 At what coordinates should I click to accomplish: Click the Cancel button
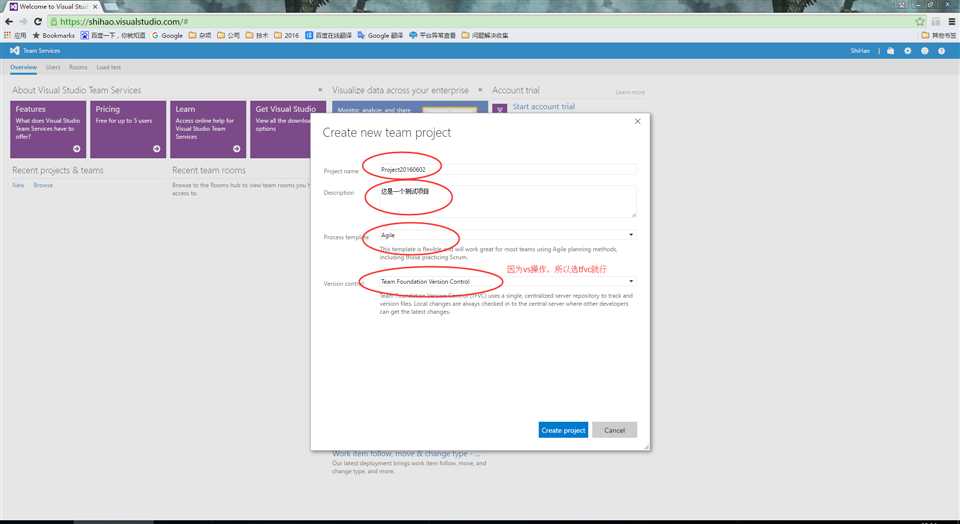click(x=615, y=430)
